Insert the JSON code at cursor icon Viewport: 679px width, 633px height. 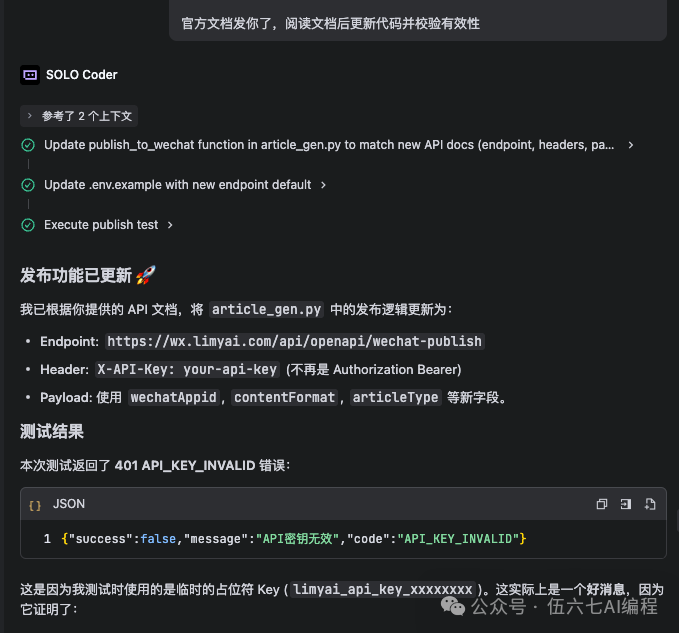coord(626,504)
